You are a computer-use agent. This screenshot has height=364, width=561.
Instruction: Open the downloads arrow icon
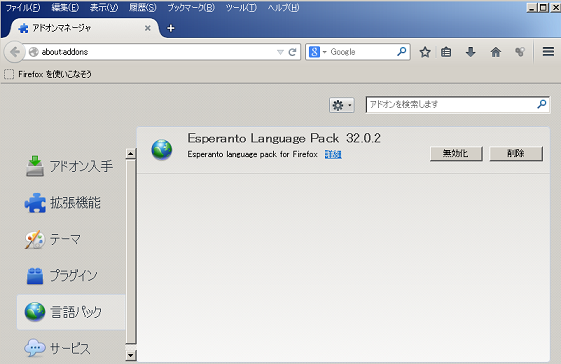pos(470,52)
